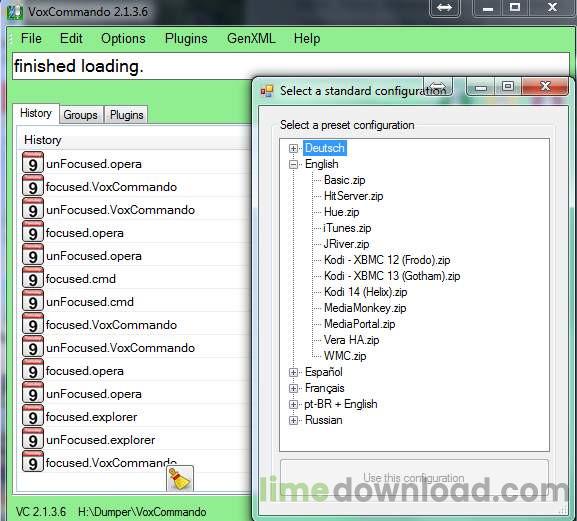Click the calendar icon beside unFocused.cmd
The height and width of the screenshot is (521, 577).
point(33,302)
